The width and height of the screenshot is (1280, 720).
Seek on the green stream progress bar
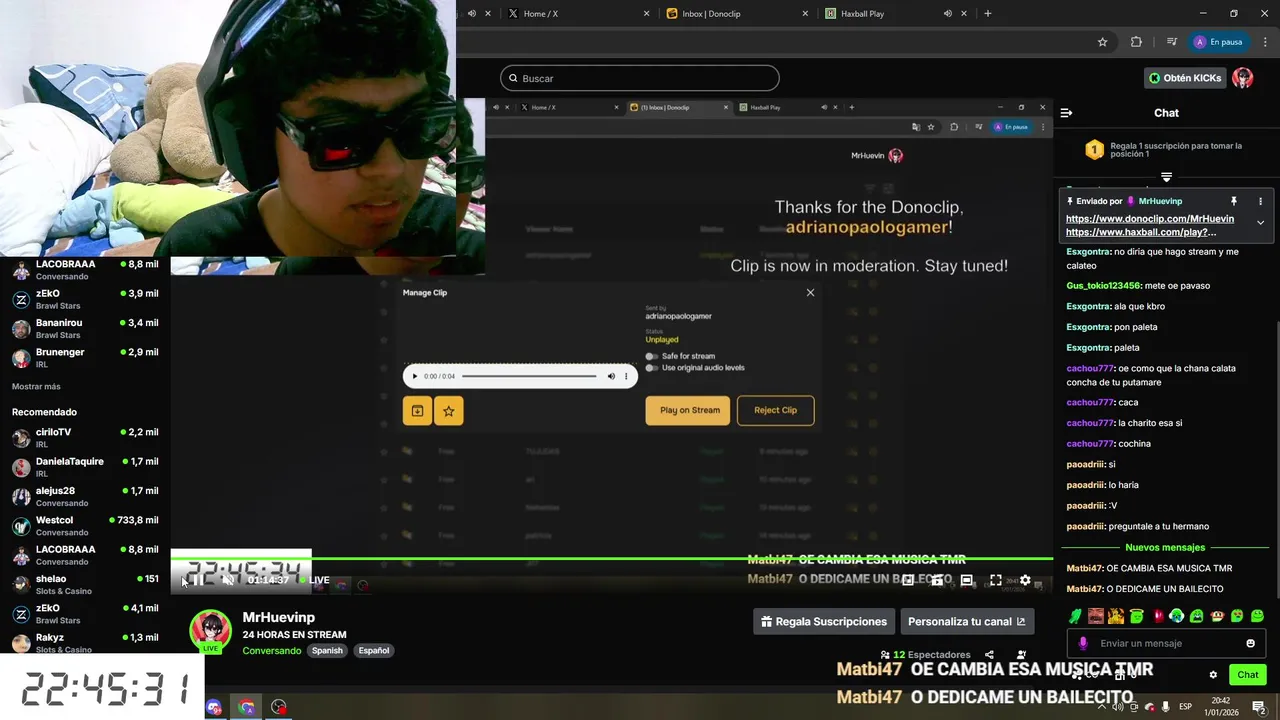[x=612, y=558]
